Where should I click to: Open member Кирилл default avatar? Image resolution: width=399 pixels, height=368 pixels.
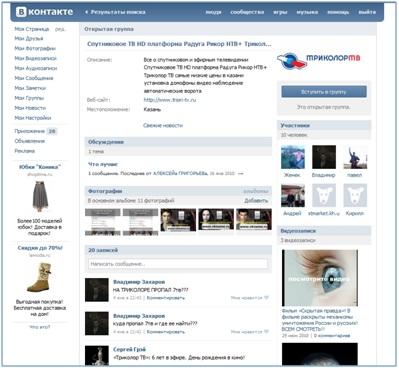355,196
